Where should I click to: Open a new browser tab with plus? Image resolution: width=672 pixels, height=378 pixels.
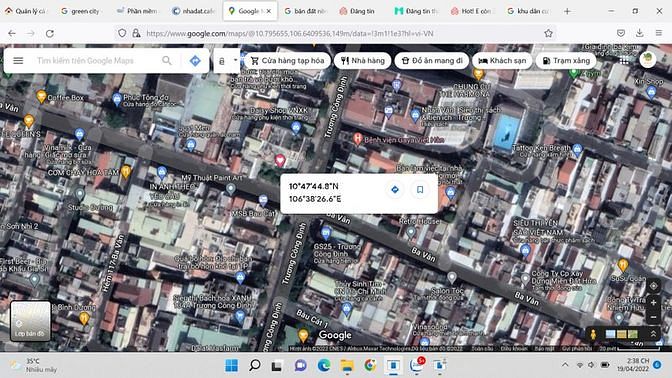point(567,11)
